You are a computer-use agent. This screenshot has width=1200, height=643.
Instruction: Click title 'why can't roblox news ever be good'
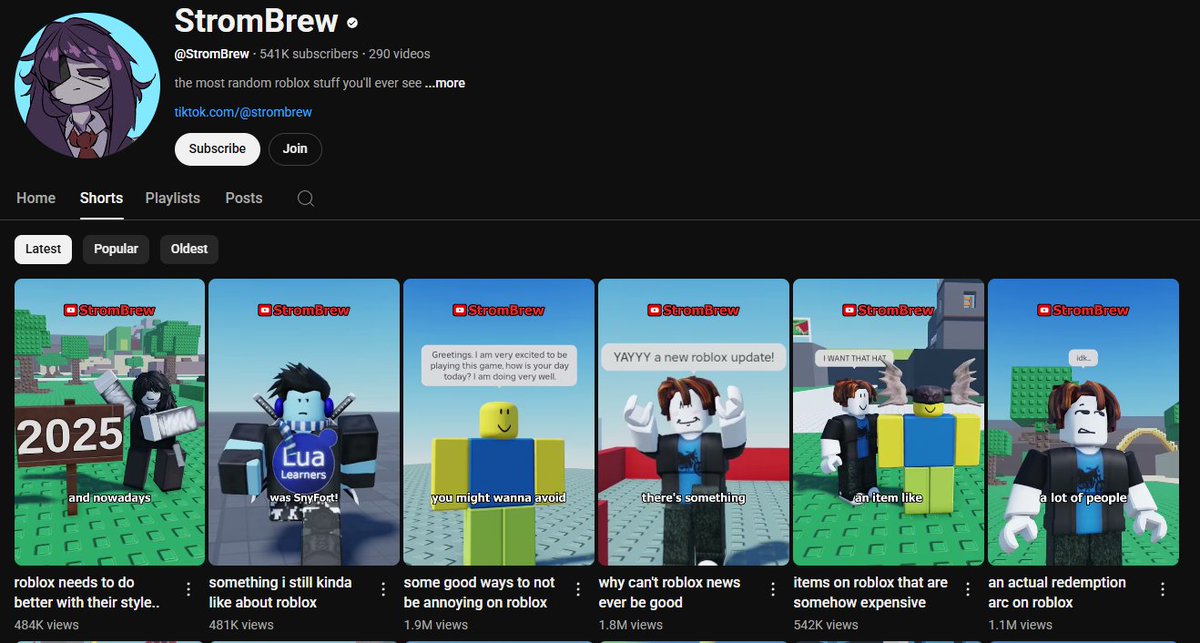(669, 592)
